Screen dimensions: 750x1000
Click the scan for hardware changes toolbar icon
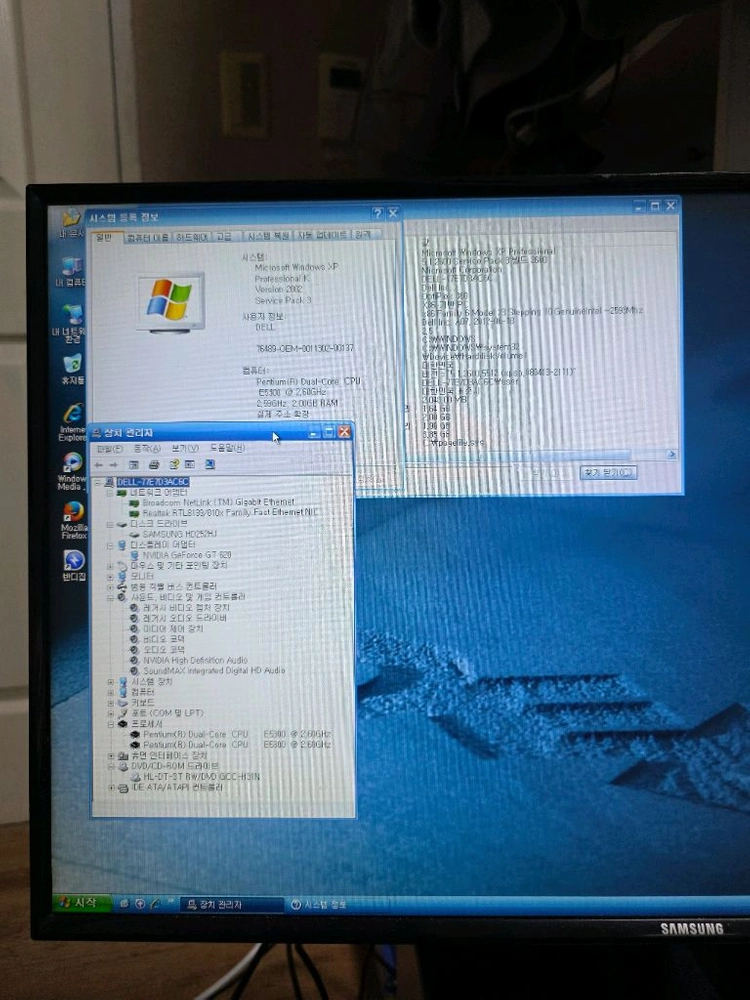click(209, 464)
